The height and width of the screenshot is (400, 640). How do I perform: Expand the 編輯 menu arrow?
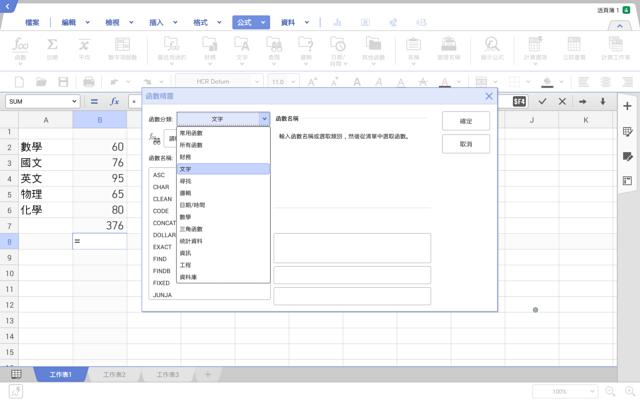tap(87, 22)
